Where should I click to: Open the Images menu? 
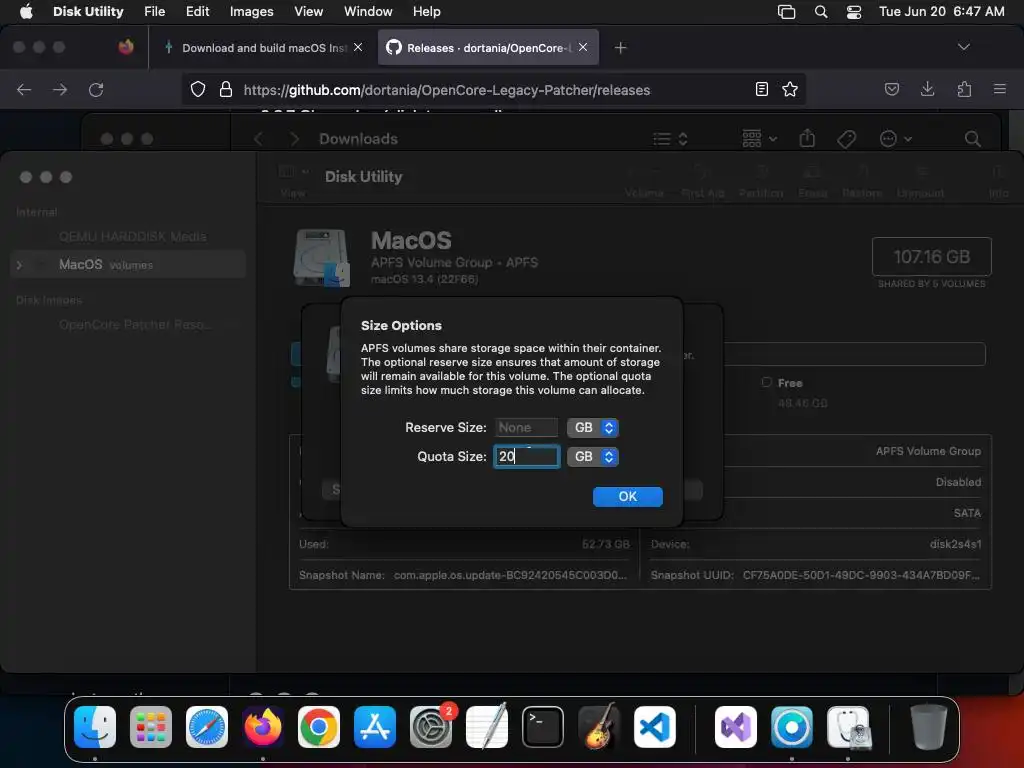pyautogui.click(x=251, y=12)
